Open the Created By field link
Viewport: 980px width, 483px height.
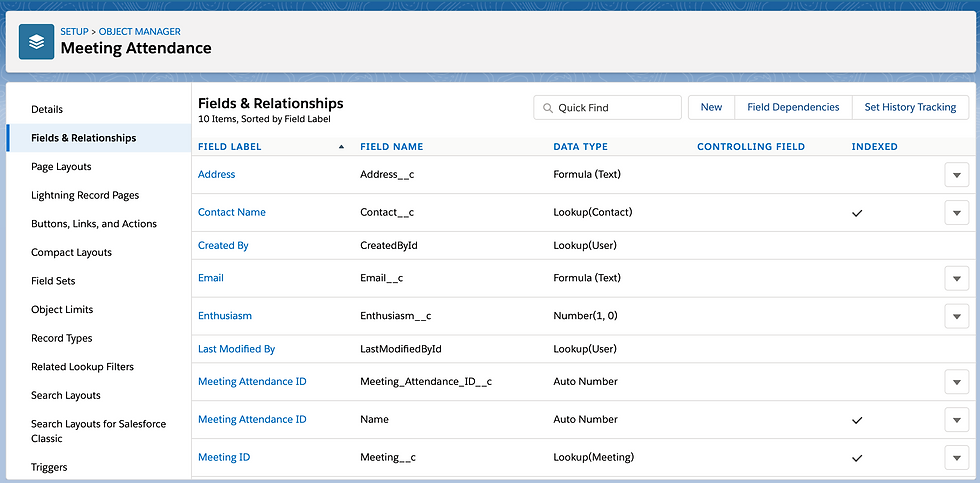tap(223, 246)
